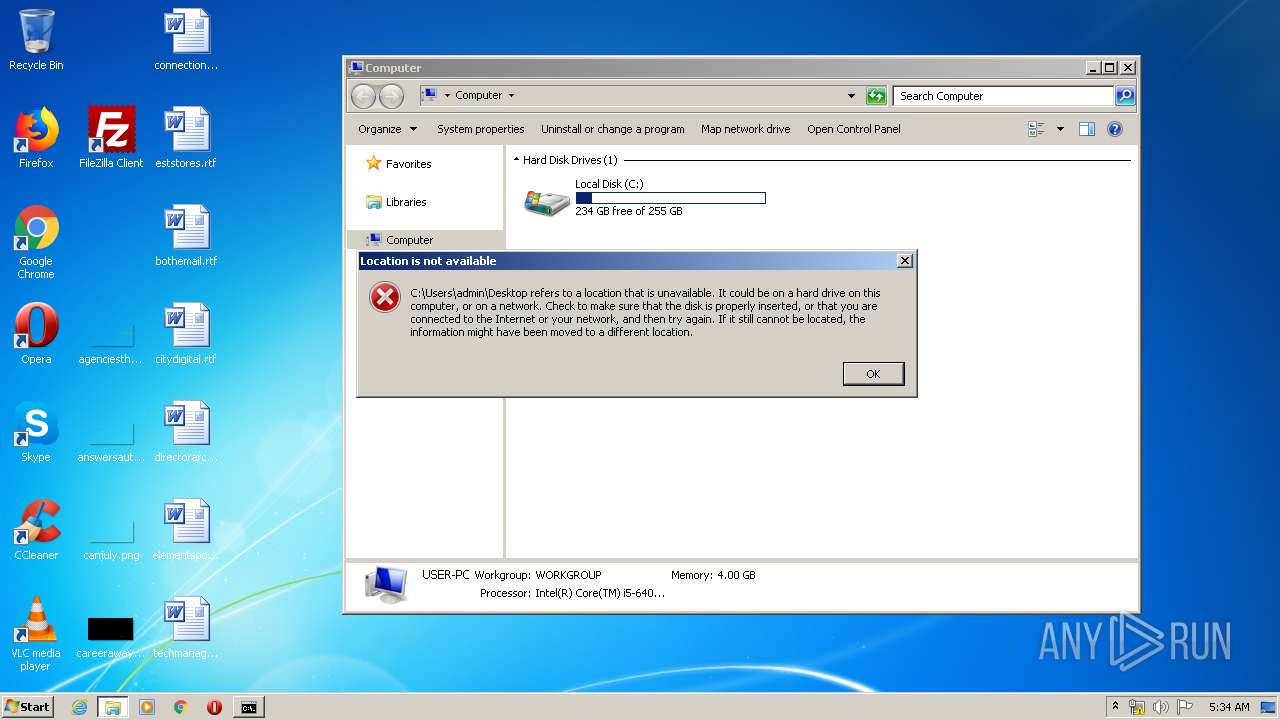
Task: Close the Location is not available dialog
Action: 904,261
